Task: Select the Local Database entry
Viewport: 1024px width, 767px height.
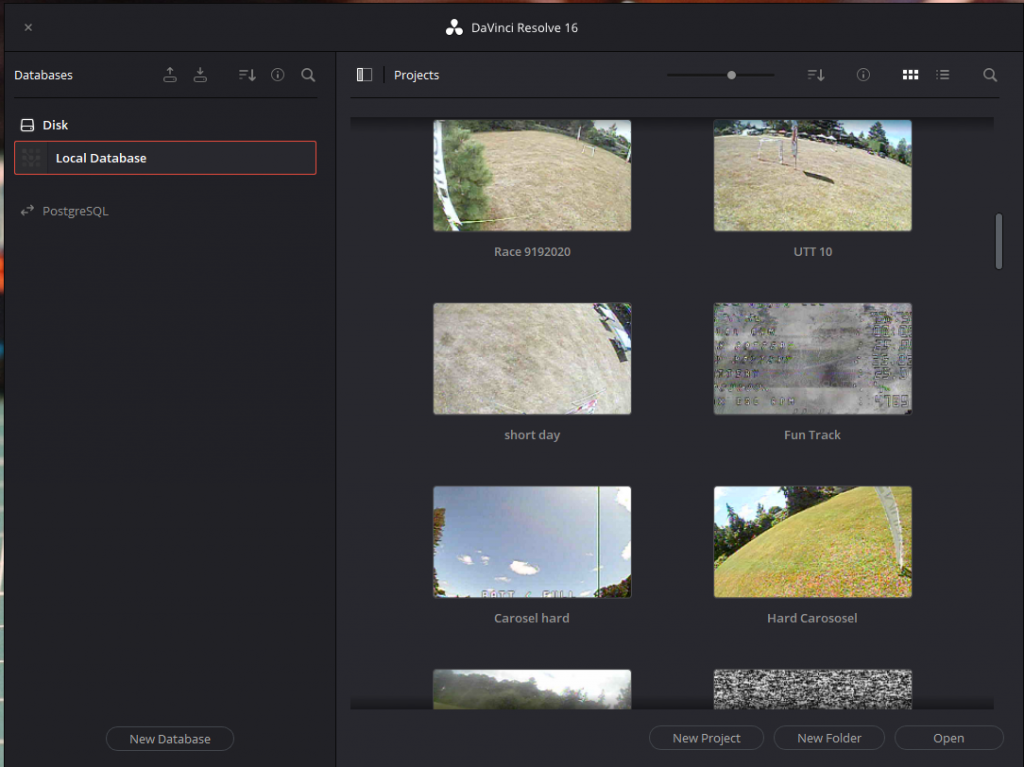Action: pyautogui.click(x=165, y=158)
